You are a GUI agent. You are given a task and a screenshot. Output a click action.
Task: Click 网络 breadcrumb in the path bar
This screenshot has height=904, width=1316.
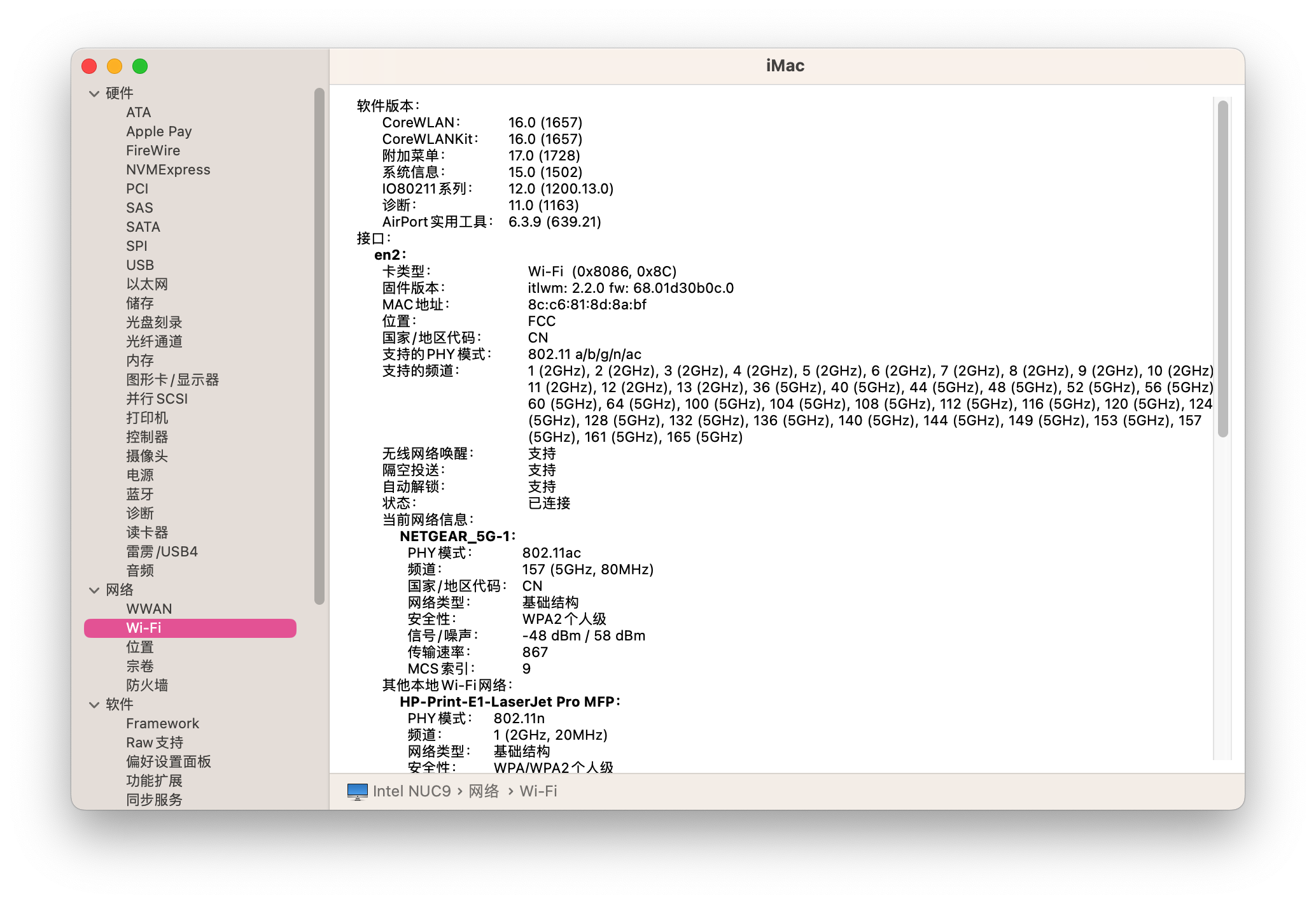[484, 791]
